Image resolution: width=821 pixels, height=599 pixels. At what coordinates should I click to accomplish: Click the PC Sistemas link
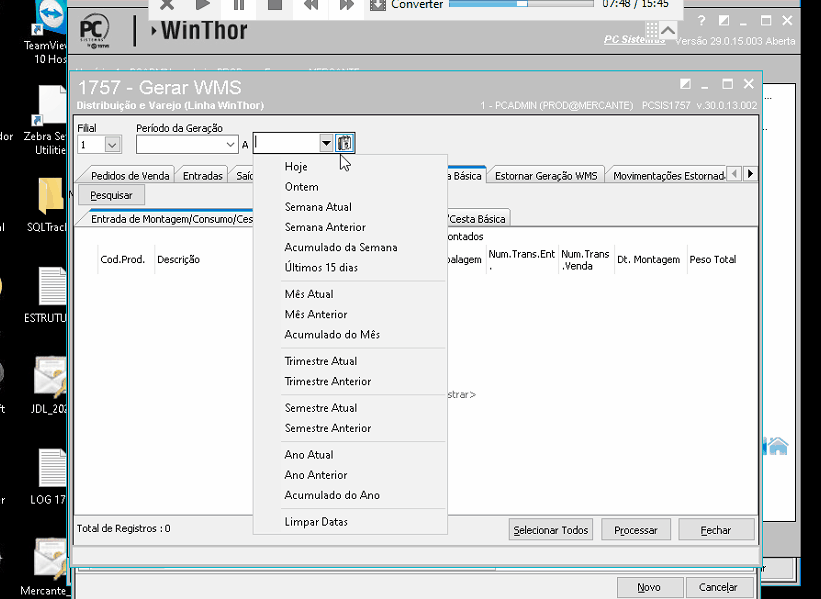(x=634, y=40)
